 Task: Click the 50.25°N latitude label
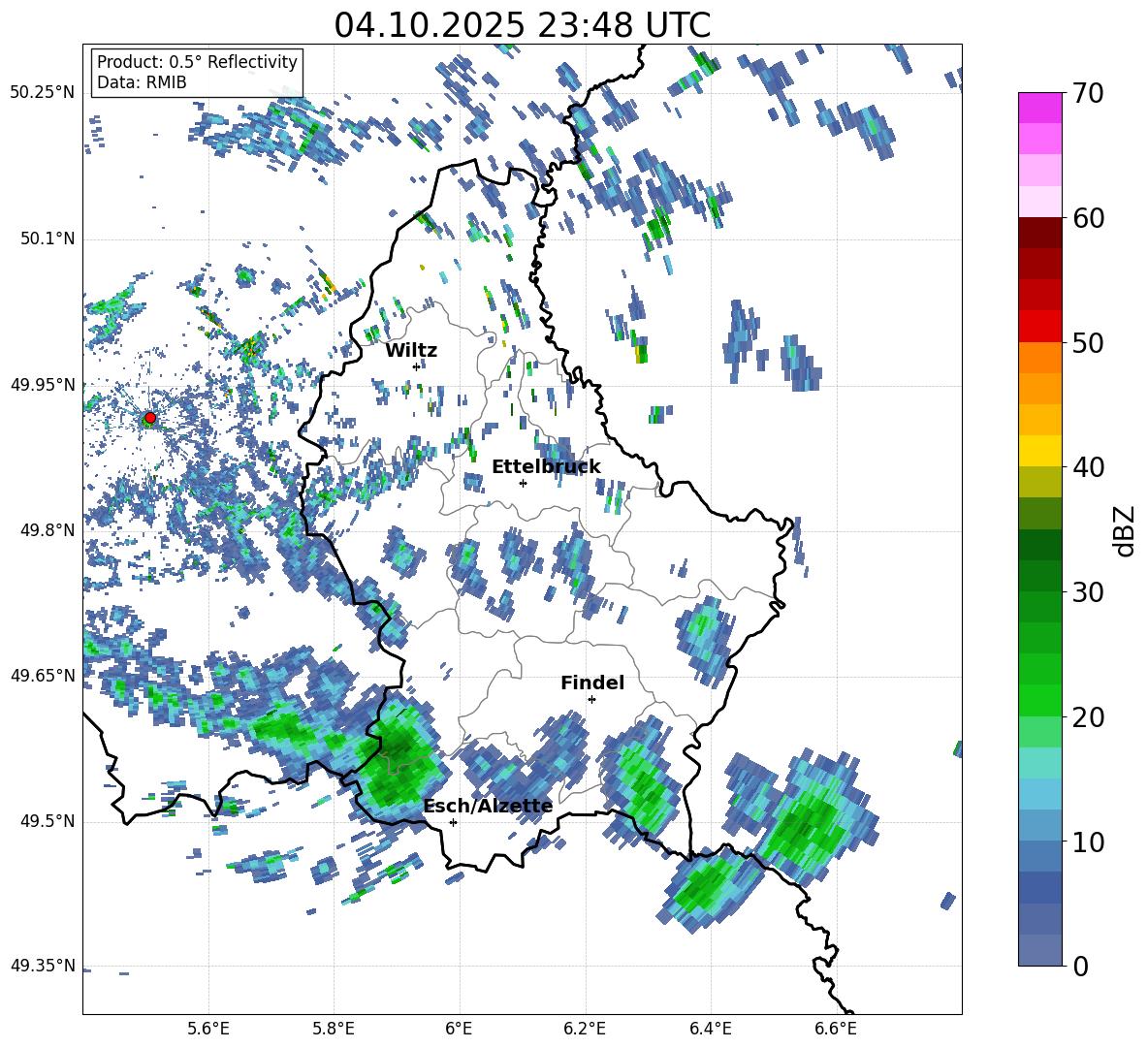[42, 93]
